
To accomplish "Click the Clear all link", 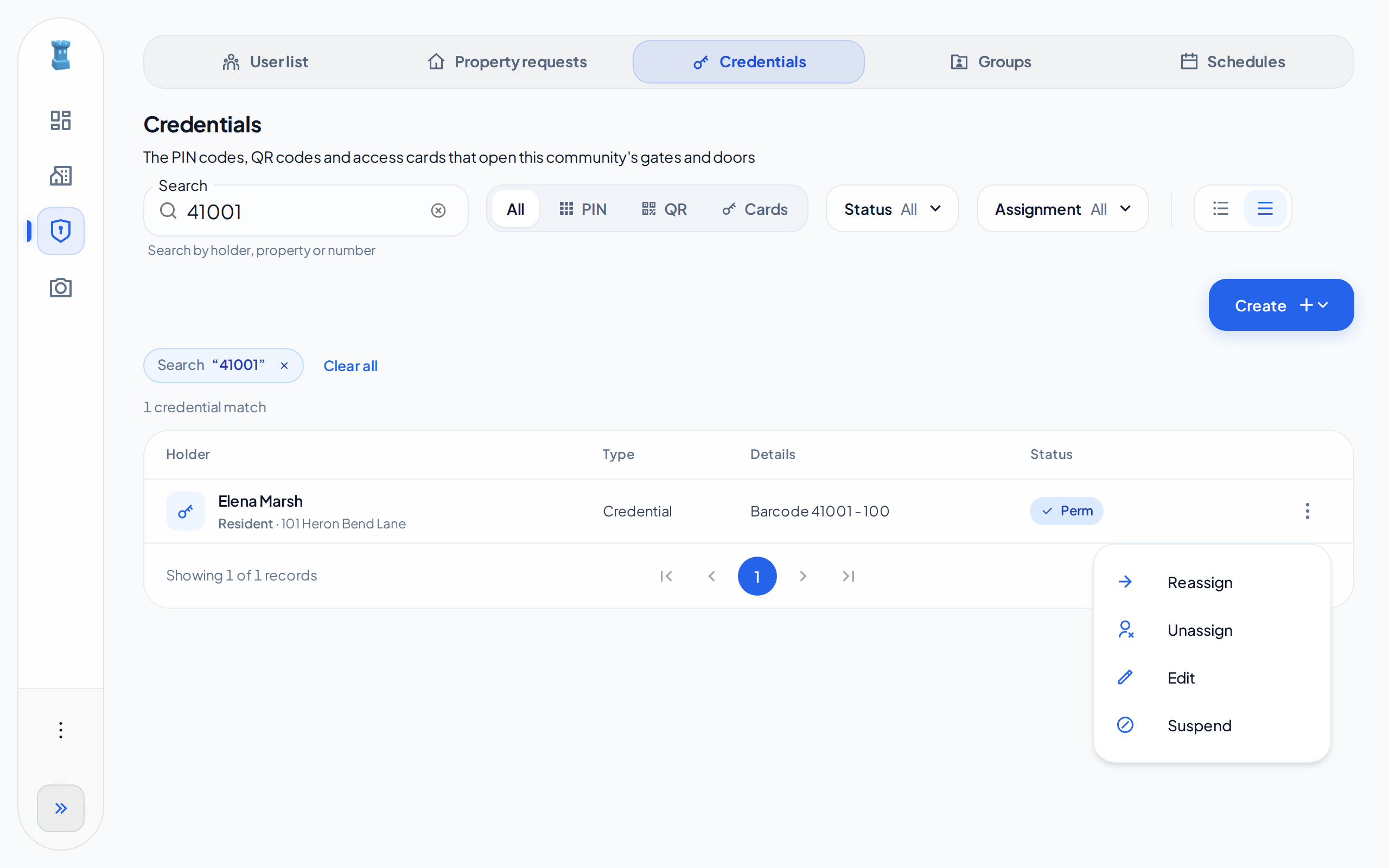I will point(350,366).
